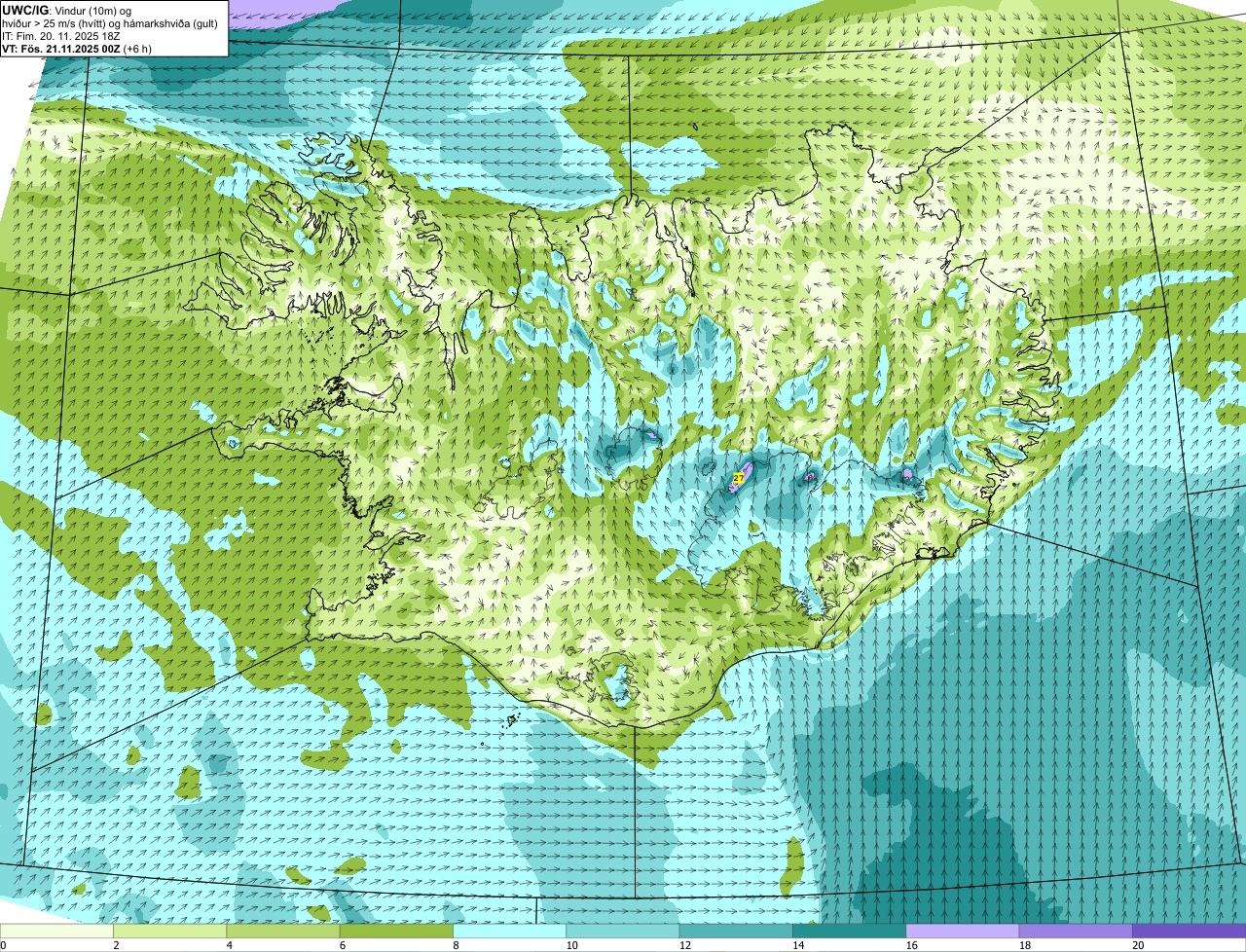
Task: Pick the light lavender 16–18 m/s swatch
Action: pos(963,932)
